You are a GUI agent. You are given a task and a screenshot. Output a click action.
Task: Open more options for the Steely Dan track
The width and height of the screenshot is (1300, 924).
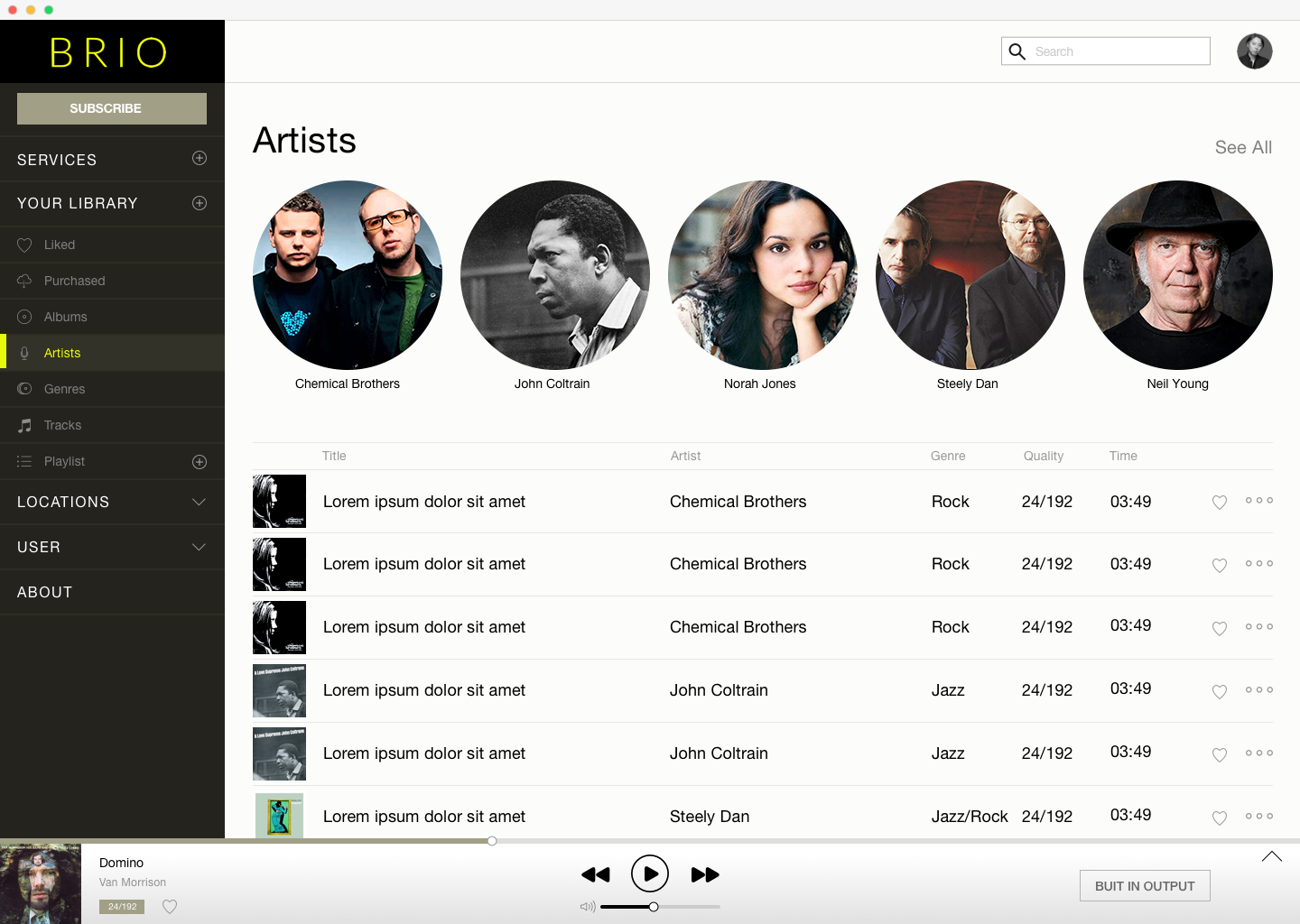(1258, 816)
